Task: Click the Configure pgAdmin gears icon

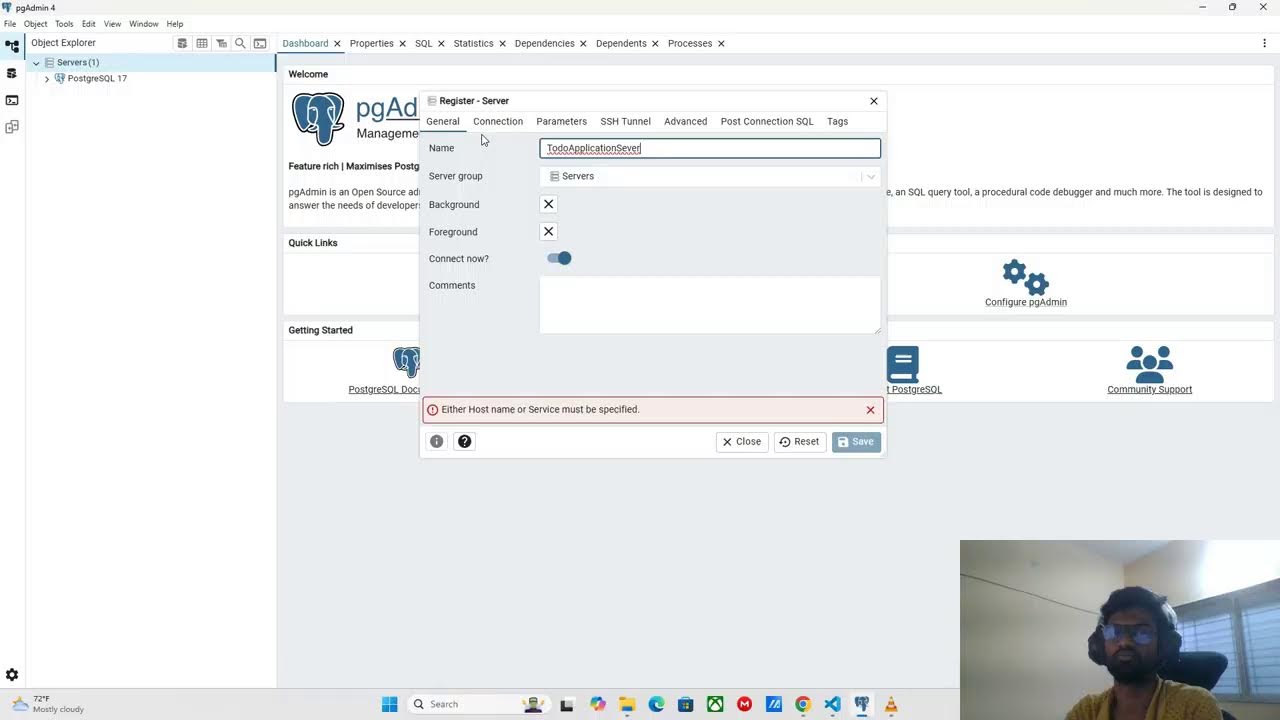Action: tap(1025, 276)
